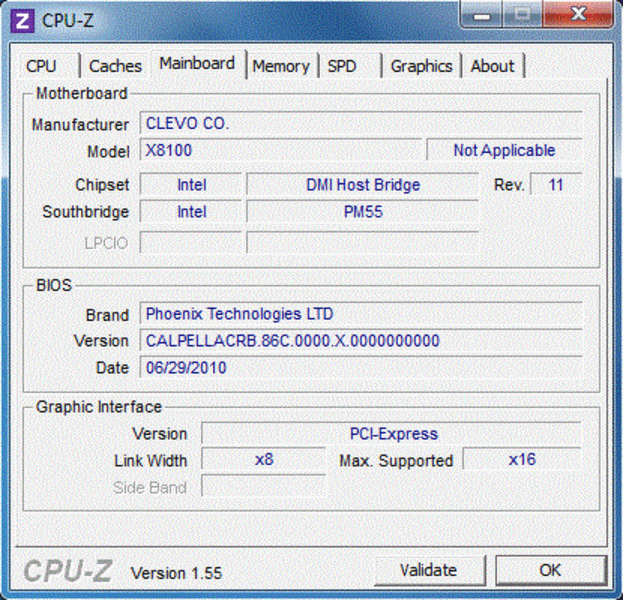Minimize the CPU-Z window
Image resolution: width=623 pixels, height=600 pixels.
[x=482, y=15]
